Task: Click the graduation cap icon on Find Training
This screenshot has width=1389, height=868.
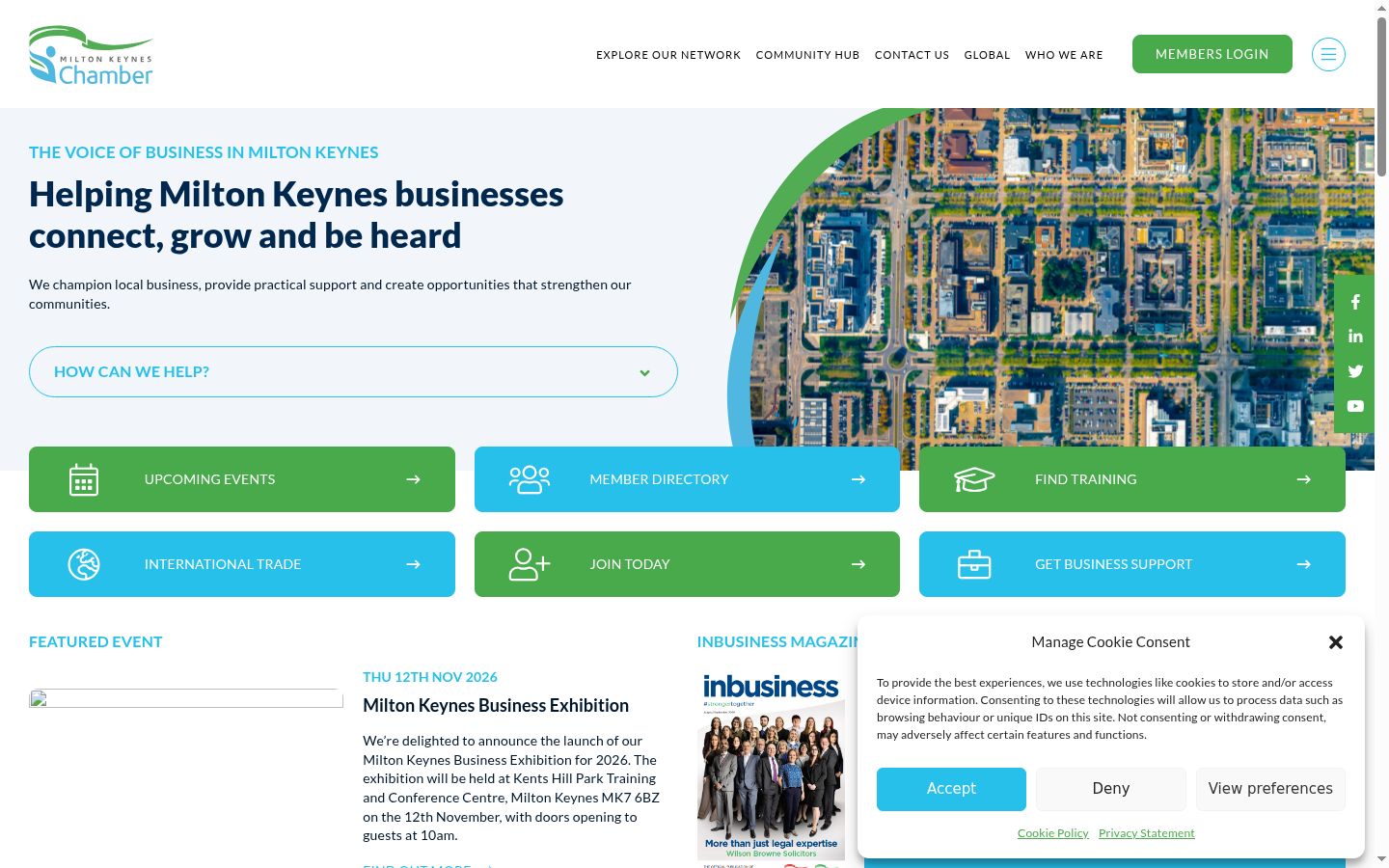Action: click(974, 479)
